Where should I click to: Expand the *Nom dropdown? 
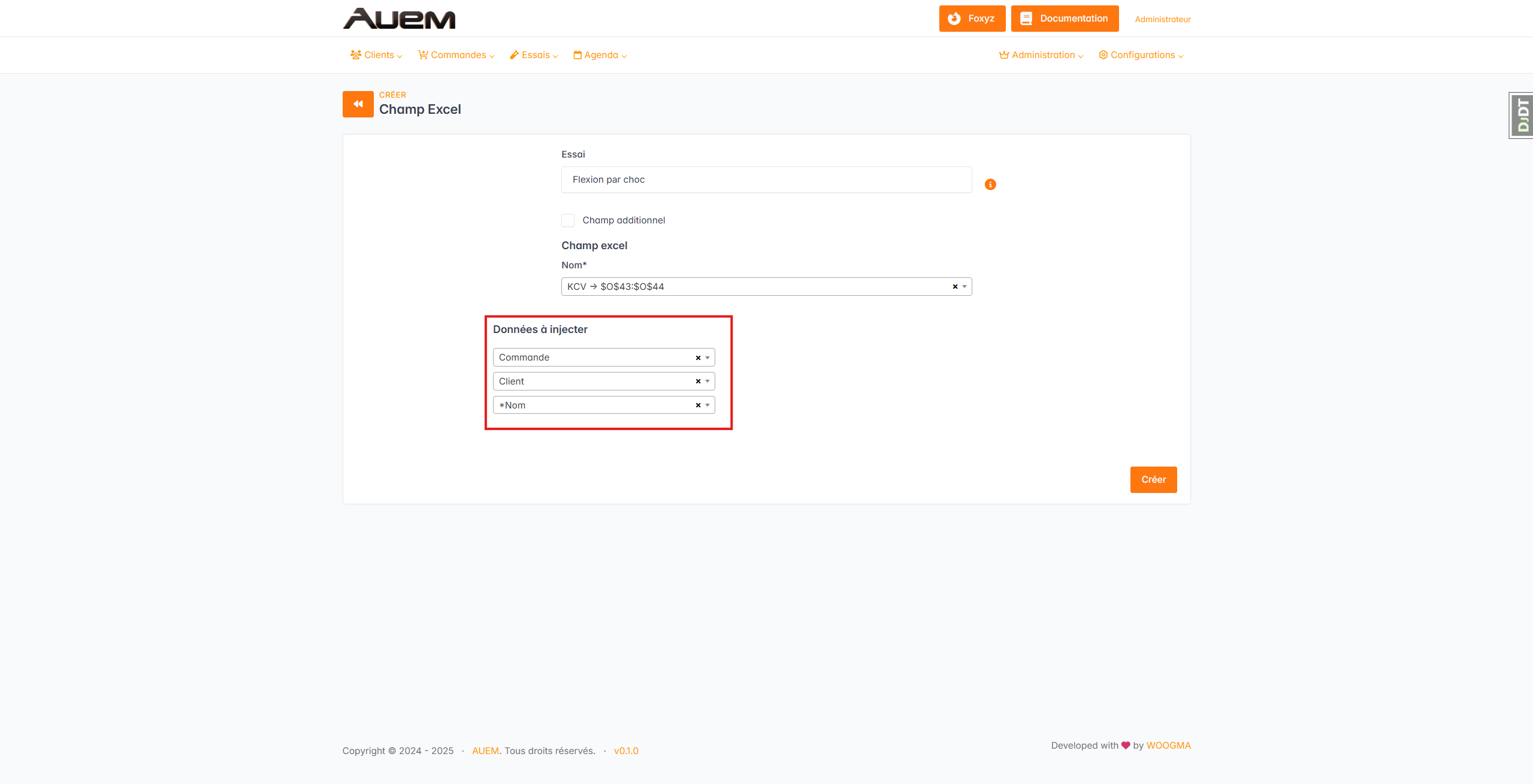pyautogui.click(x=707, y=405)
